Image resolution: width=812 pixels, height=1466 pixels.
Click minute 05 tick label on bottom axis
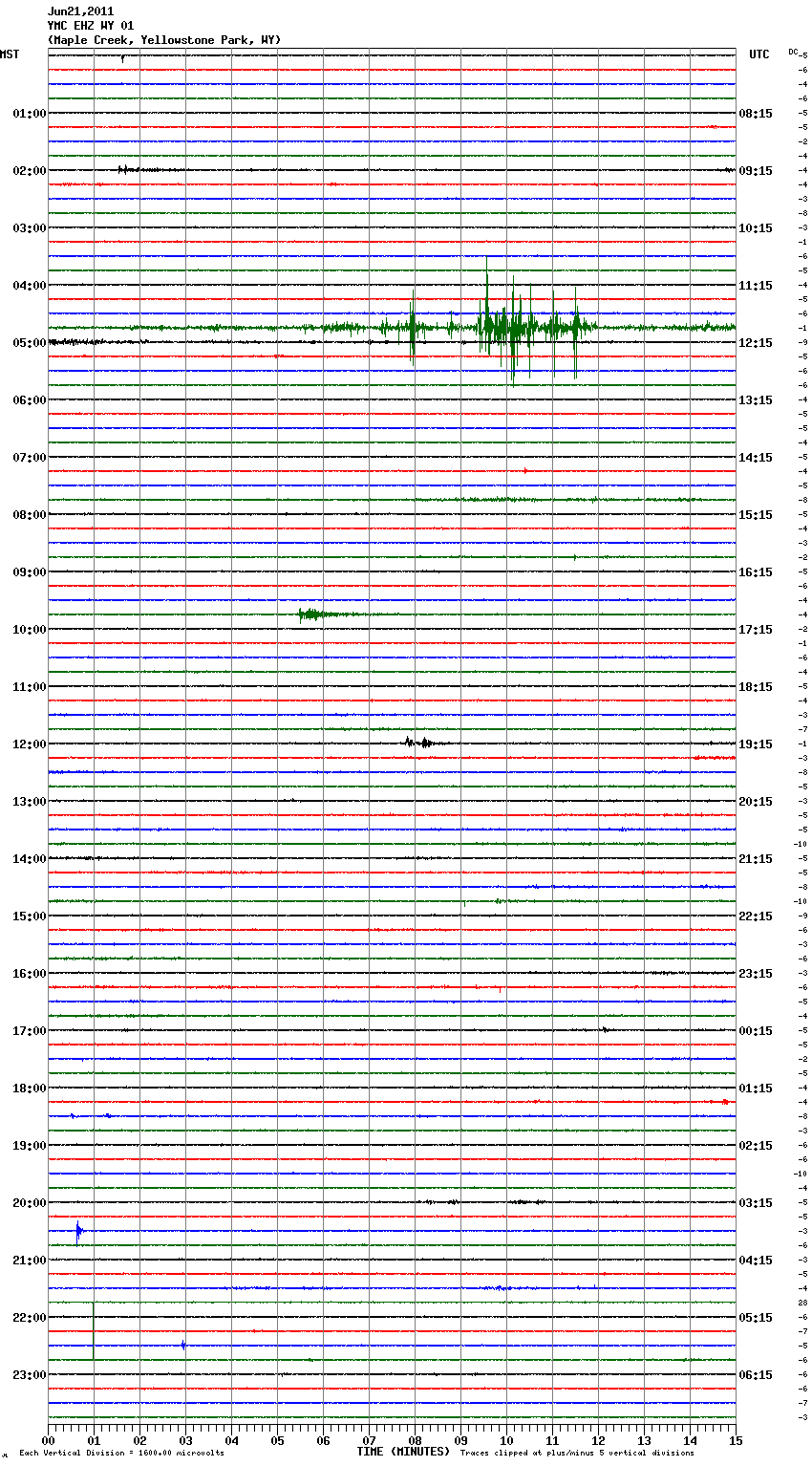[277, 1440]
